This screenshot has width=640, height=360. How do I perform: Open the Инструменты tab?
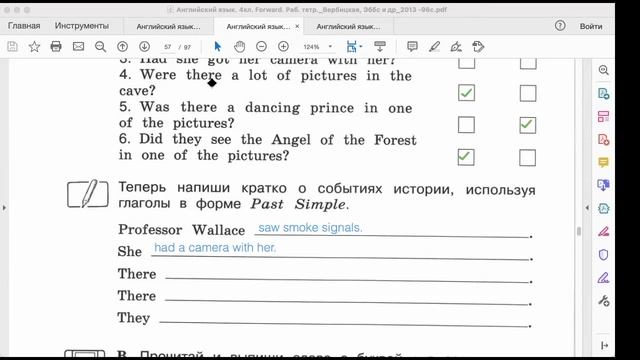[x=82, y=26]
